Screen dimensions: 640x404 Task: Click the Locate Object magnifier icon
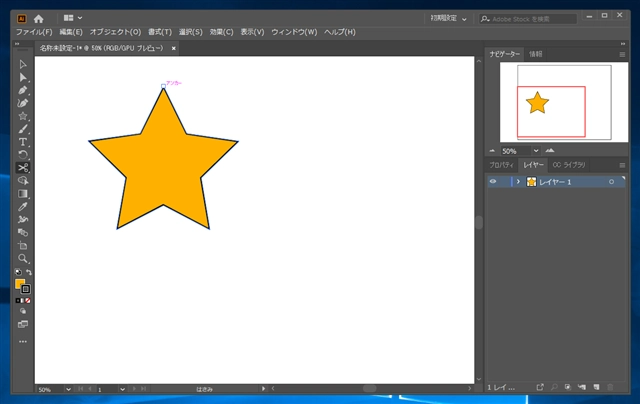coord(554,387)
